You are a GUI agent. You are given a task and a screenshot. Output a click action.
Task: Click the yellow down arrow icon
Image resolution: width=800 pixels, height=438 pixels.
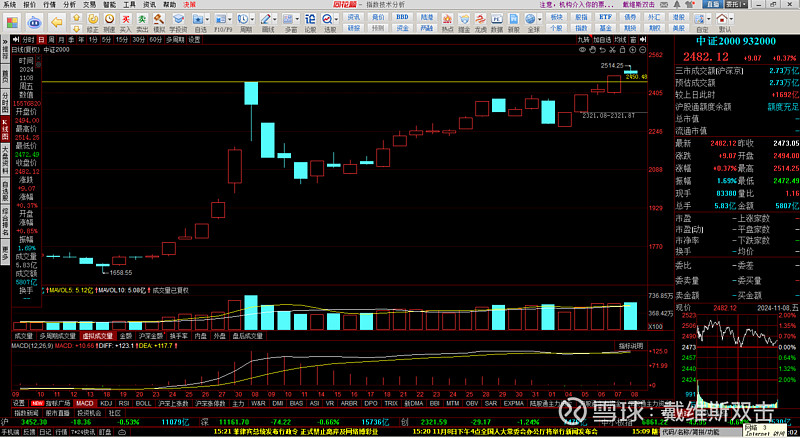tap(76, 29)
